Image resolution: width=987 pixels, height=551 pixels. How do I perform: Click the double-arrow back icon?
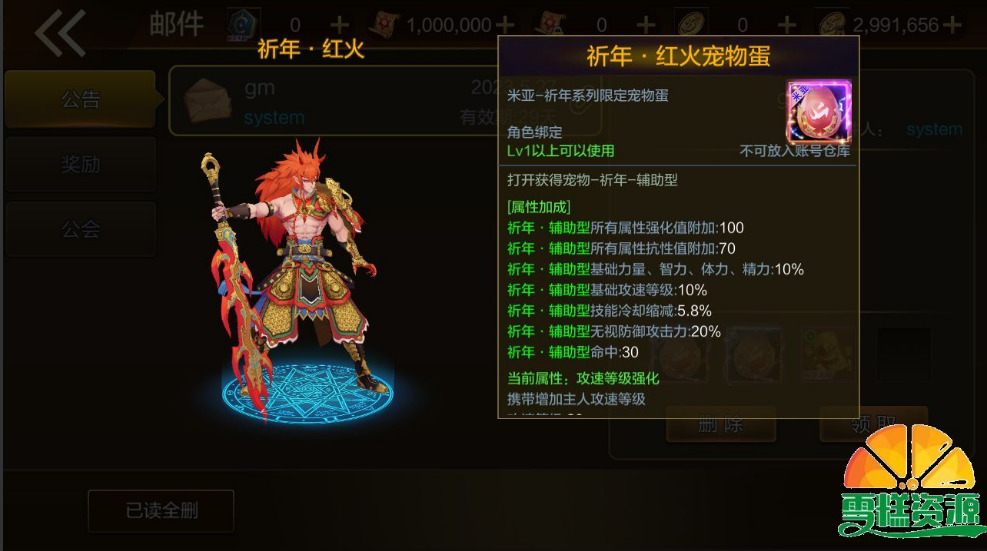click(x=60, y=33)
